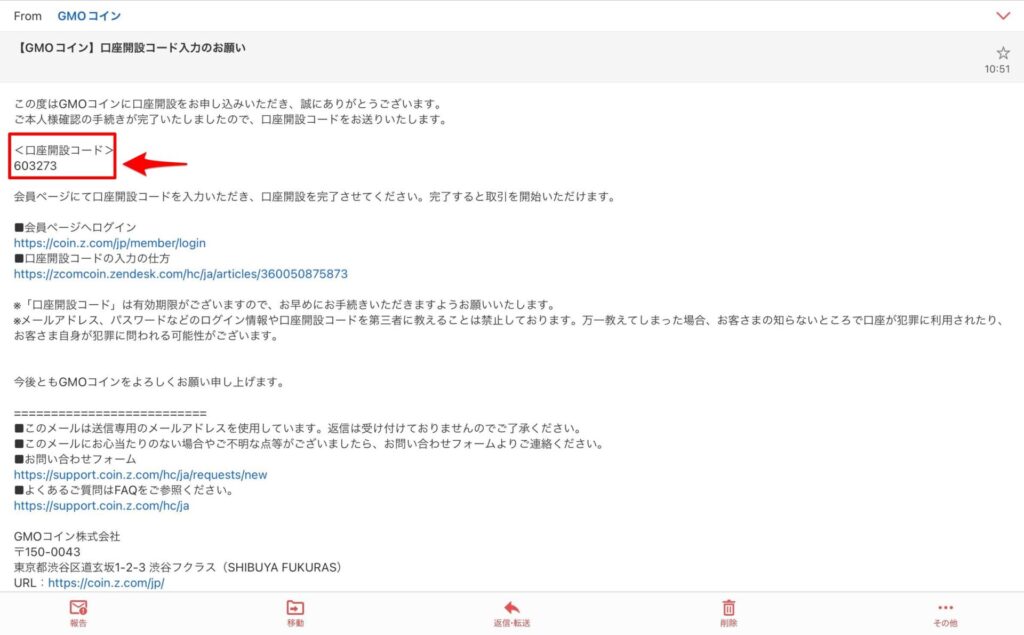Click the From label
1024x635 pixels.
point(27,16)
